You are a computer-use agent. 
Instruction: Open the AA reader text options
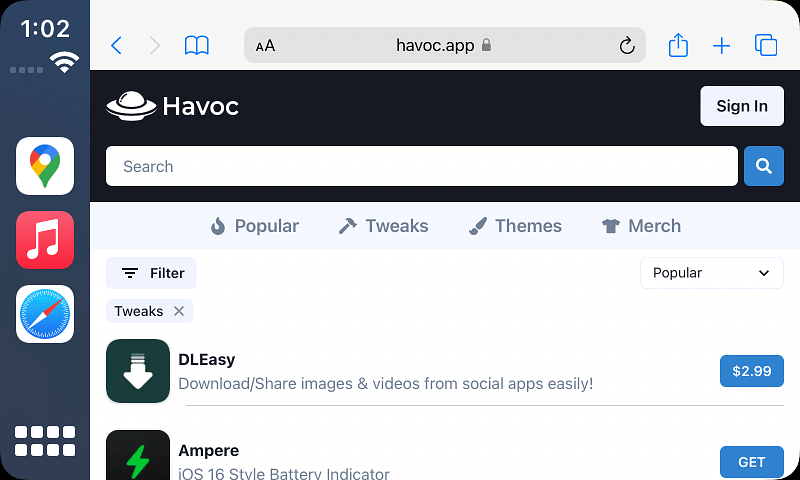(x=265, y=46)
